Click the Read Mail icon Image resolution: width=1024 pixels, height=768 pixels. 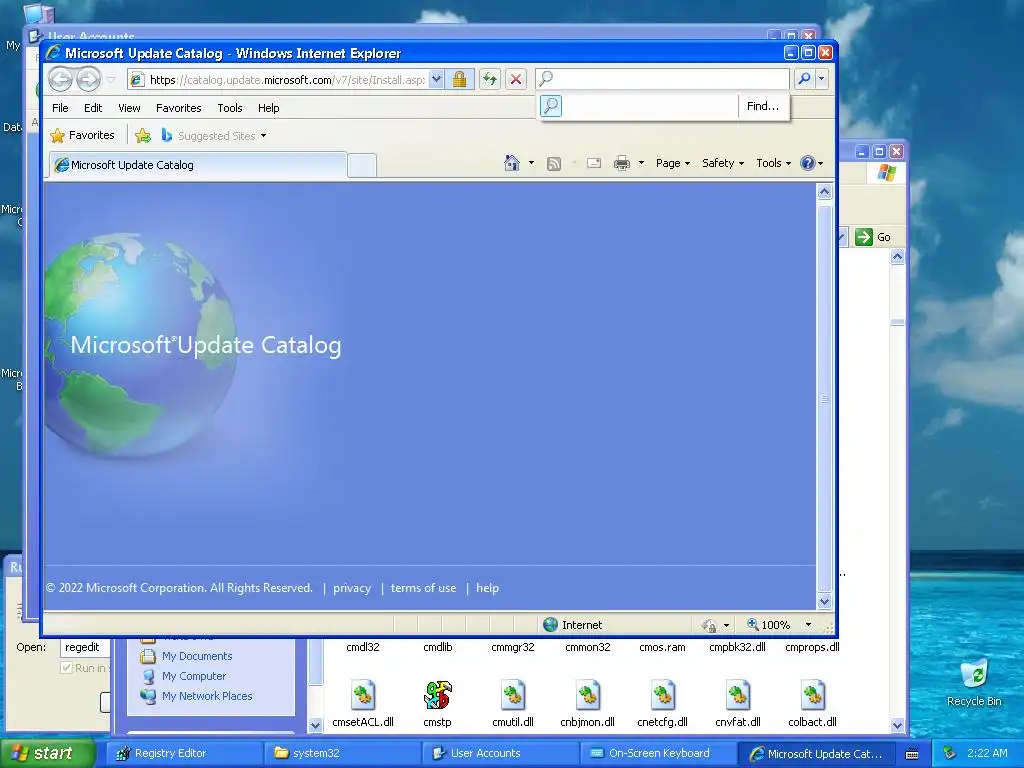click(x=594, y=163)
